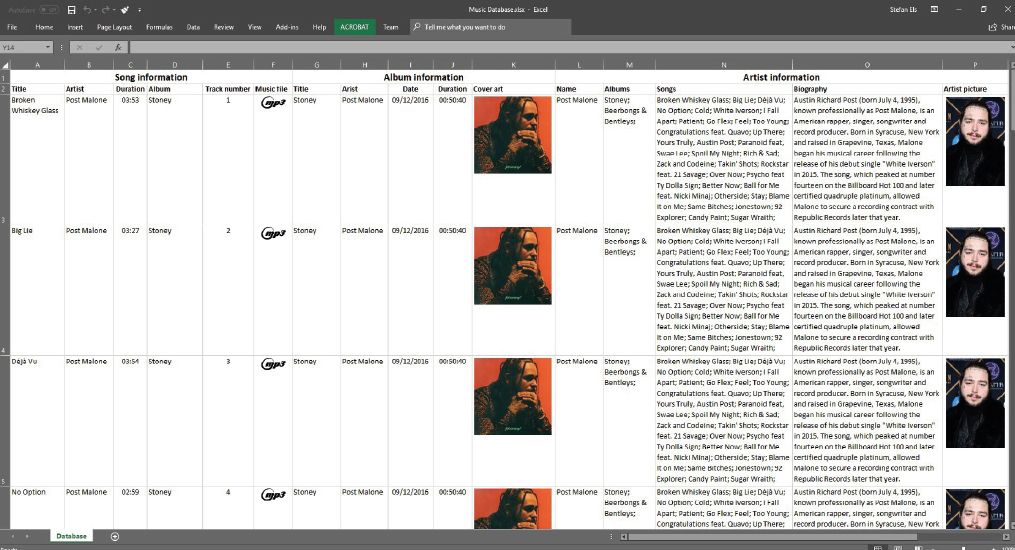
Task: Click the Redo arrow icon
Action: pyautogui.click(x=106, y=9)
